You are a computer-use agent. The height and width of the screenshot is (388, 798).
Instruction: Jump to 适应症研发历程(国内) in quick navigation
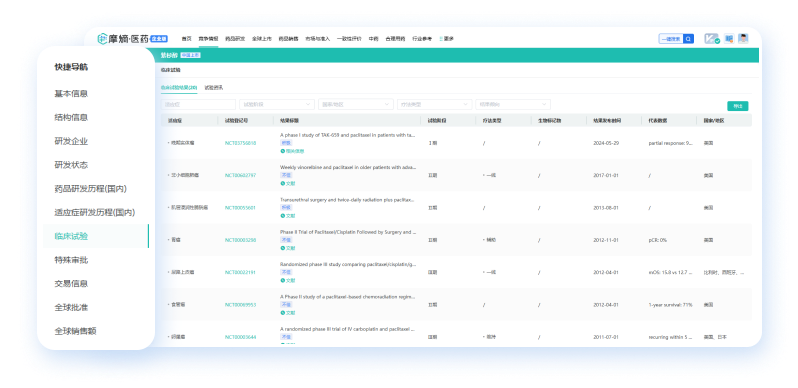95,212
